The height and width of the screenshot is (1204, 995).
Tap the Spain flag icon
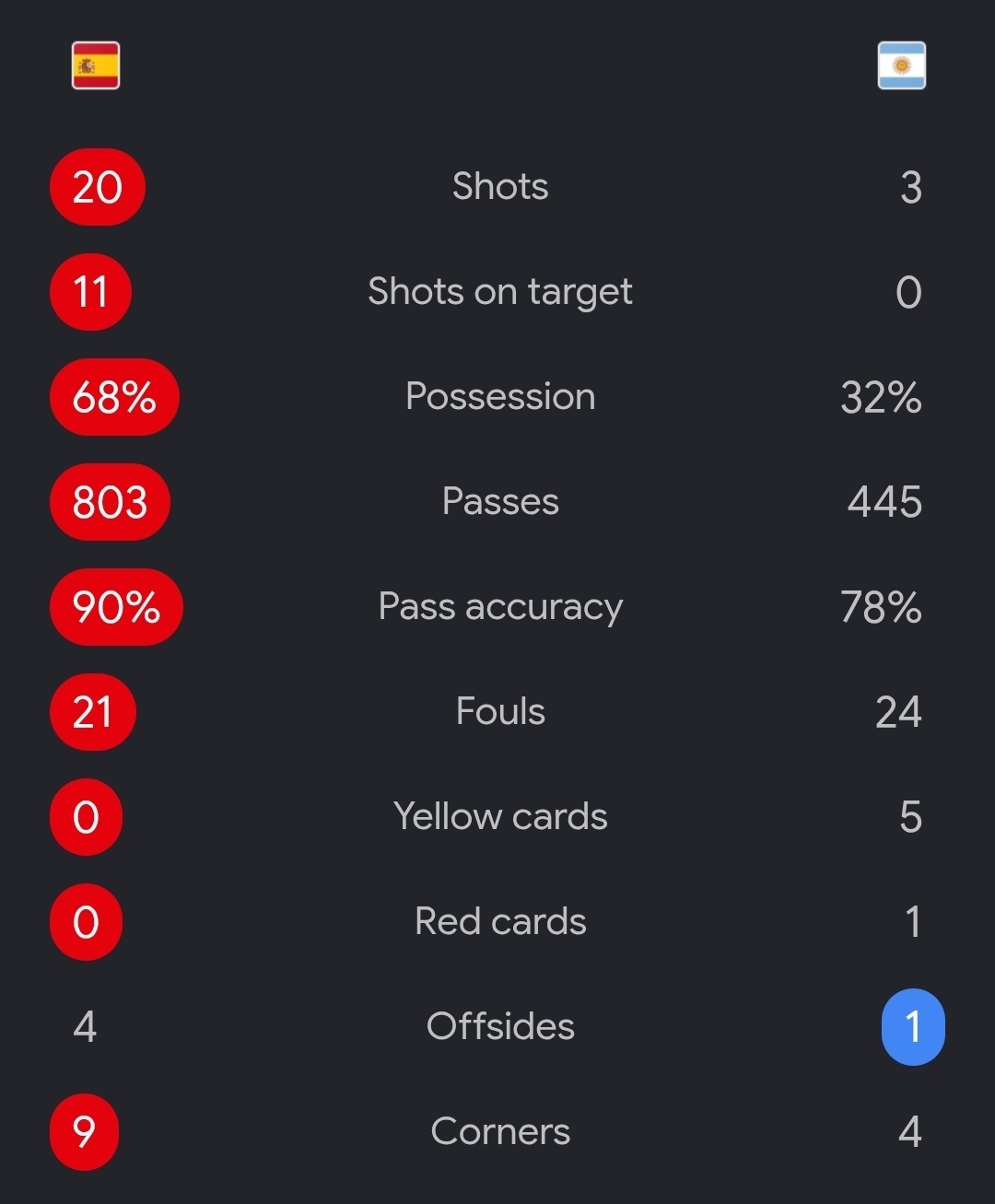pyautogui.click(x=96, y=65)
